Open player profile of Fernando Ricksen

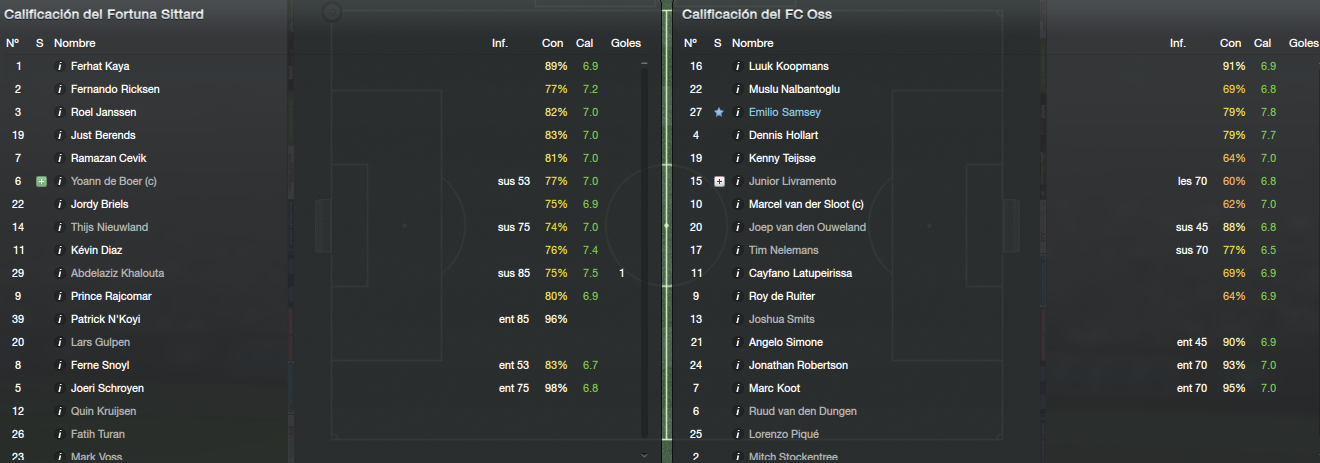[x=115, y=89]
